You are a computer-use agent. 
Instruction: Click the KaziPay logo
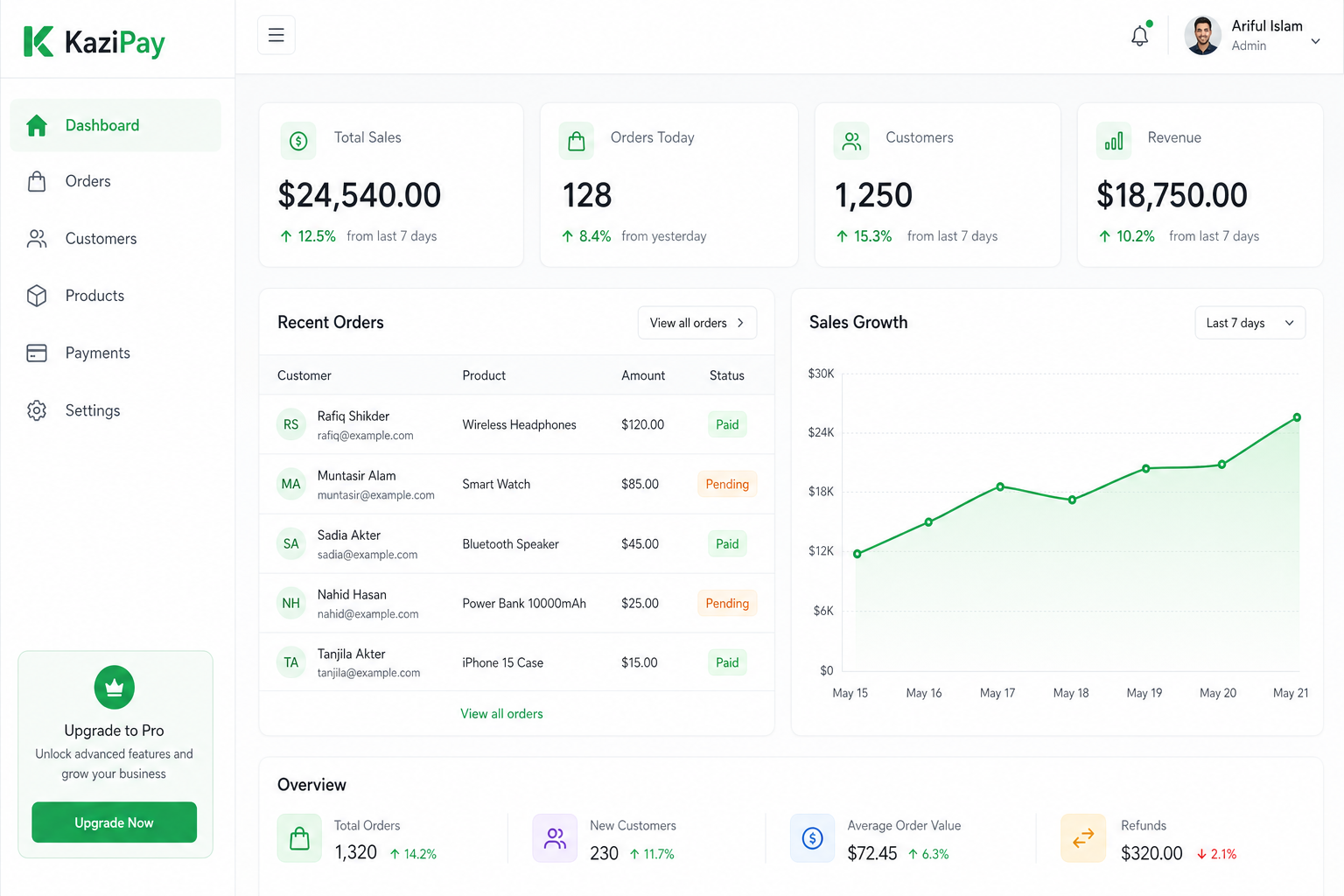coord(94,41)
